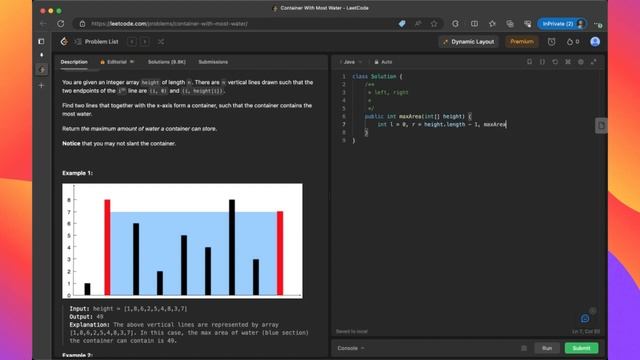640x360 pixels.
Task: Click the Premium button
Action: click(x=522, y=42)
